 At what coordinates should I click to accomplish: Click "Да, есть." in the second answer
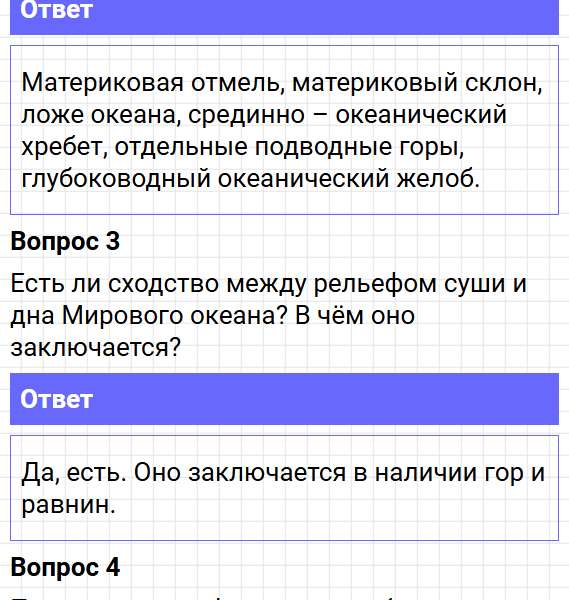click(x=74, y=472)
